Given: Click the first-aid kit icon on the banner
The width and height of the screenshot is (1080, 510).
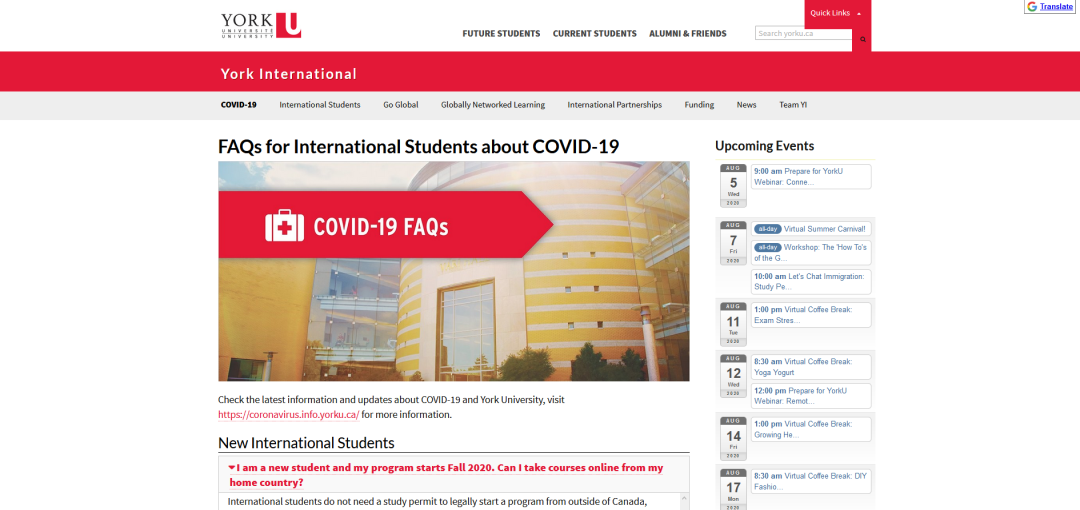Looking at the screenshot, I should pos(284,226).
